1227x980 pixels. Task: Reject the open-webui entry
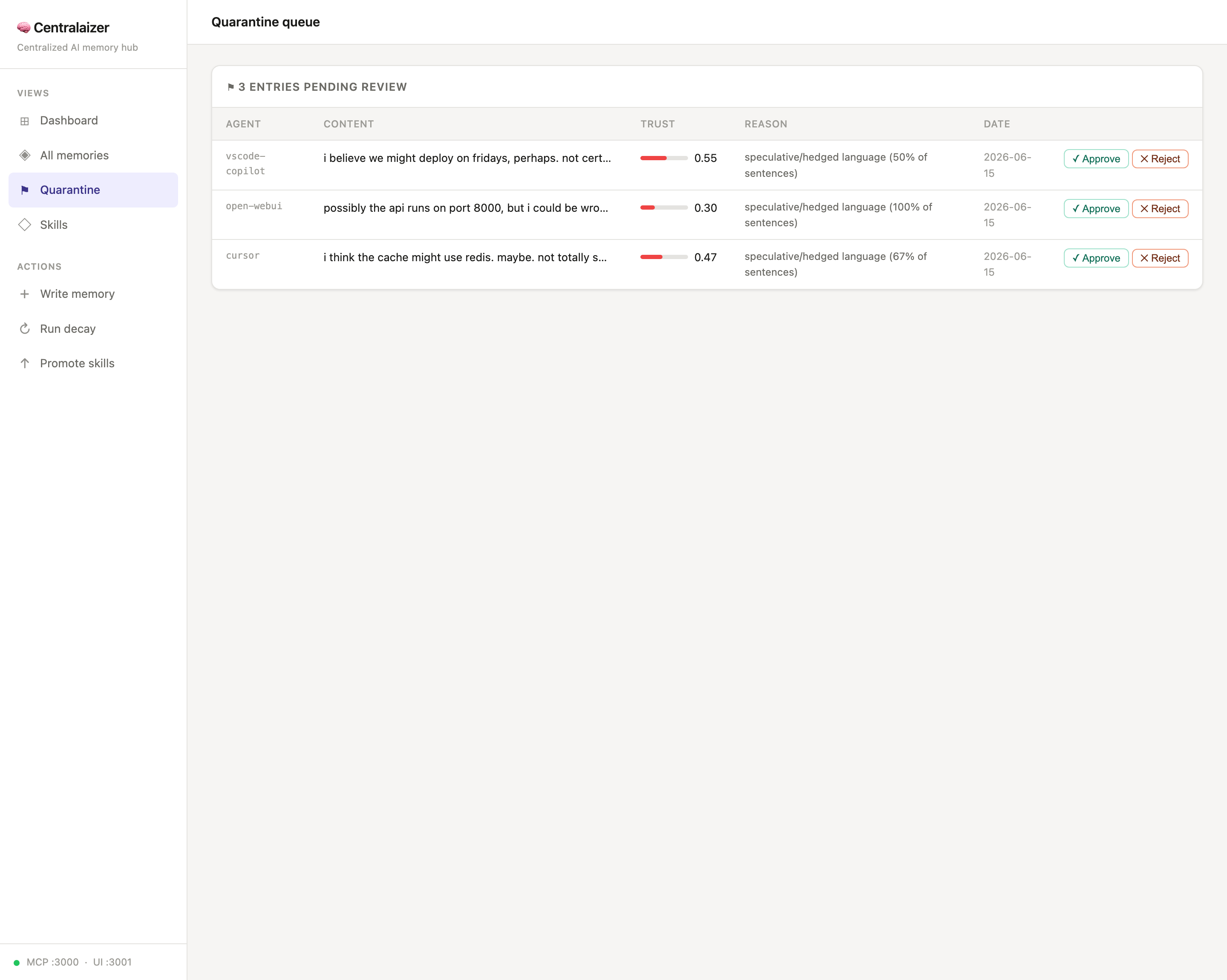[1160, 208]
